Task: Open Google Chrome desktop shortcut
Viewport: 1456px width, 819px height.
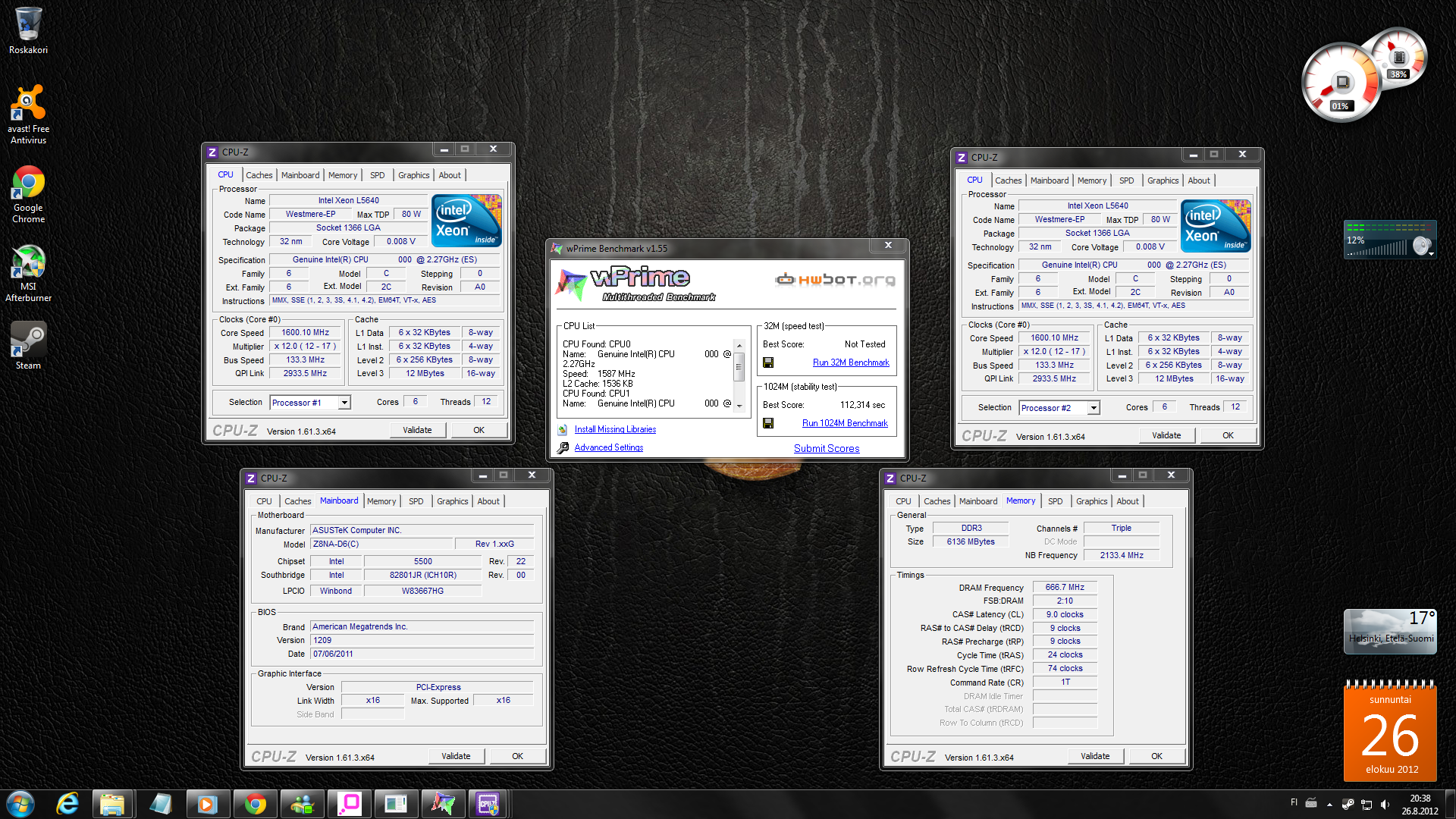Action: [28, 194]
